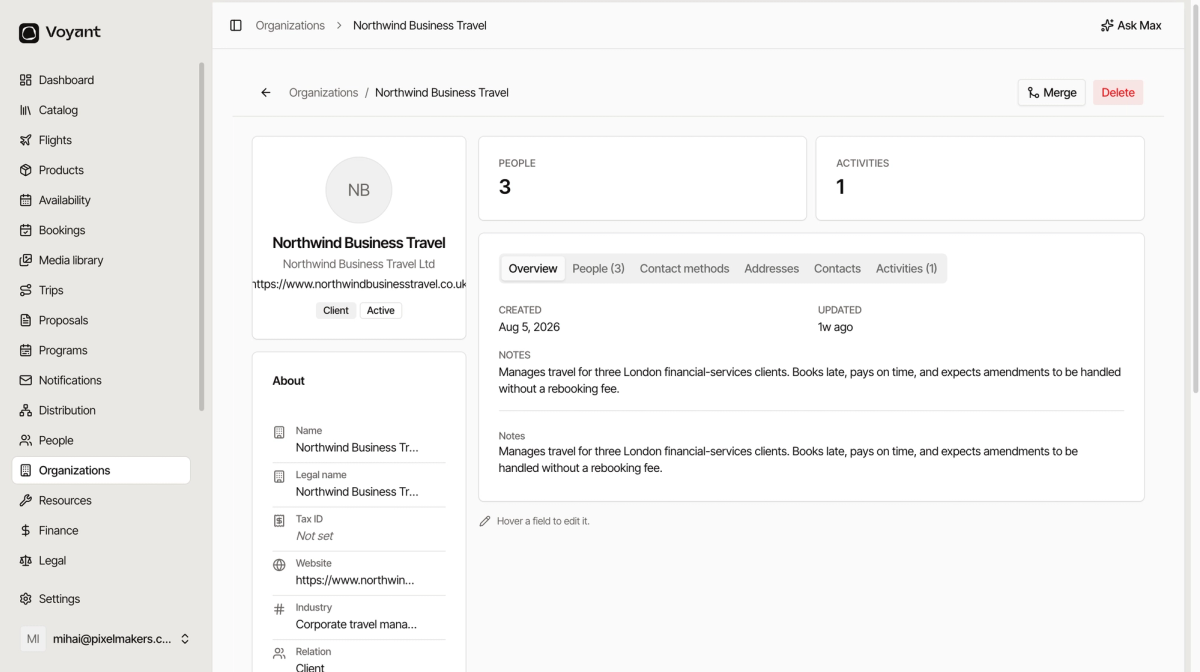Toggle the sidebar panel icon

(x=236, y=25)
